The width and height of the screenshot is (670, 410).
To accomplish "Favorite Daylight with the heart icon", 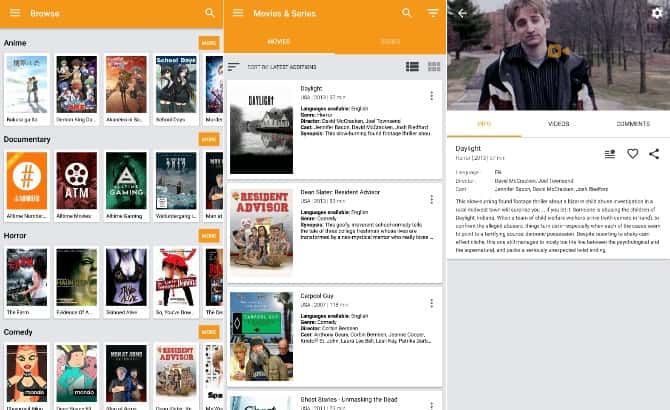I will click(632, 153).
